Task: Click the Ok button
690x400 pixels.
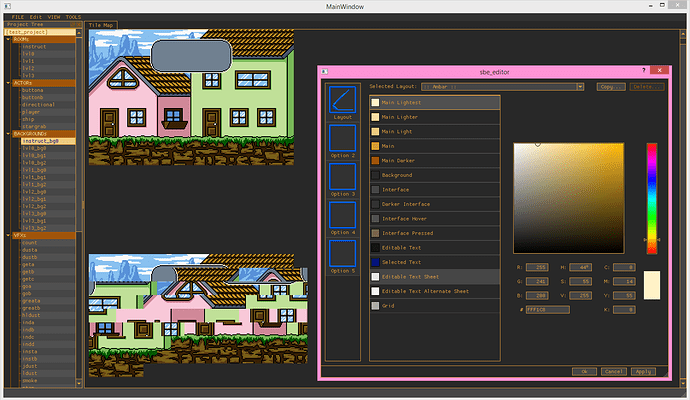Action: point(584,371)
